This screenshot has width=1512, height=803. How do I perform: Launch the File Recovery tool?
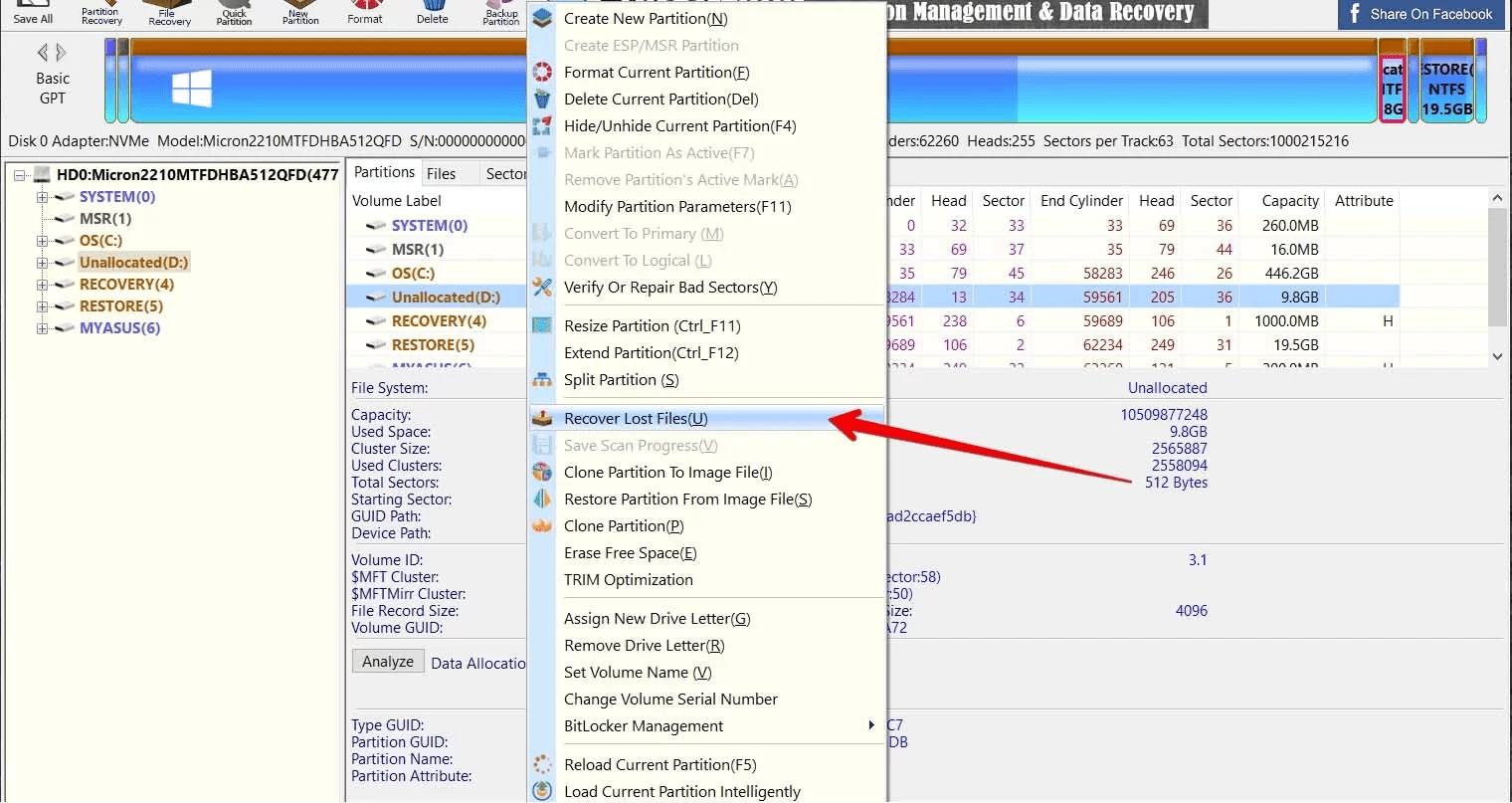169,13
